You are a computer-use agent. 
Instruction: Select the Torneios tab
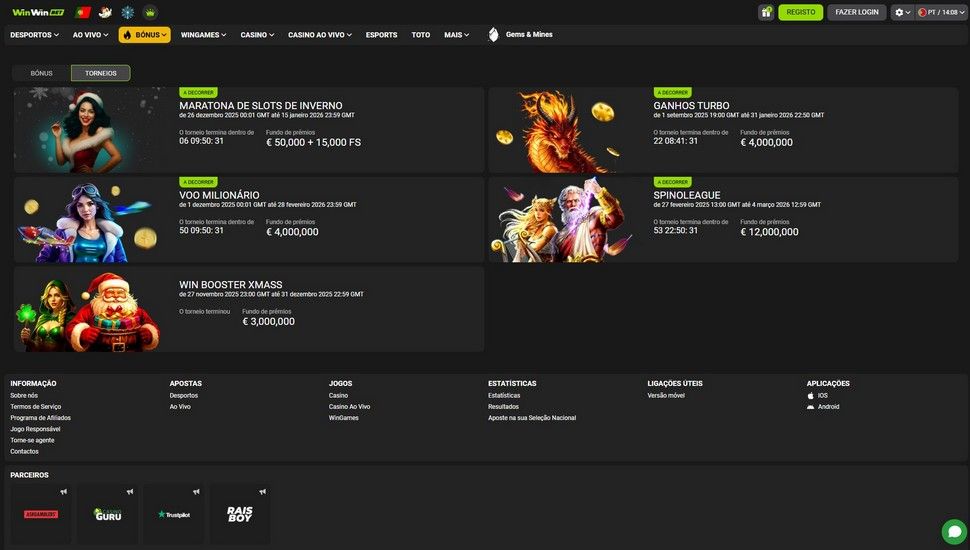point(100,73)
